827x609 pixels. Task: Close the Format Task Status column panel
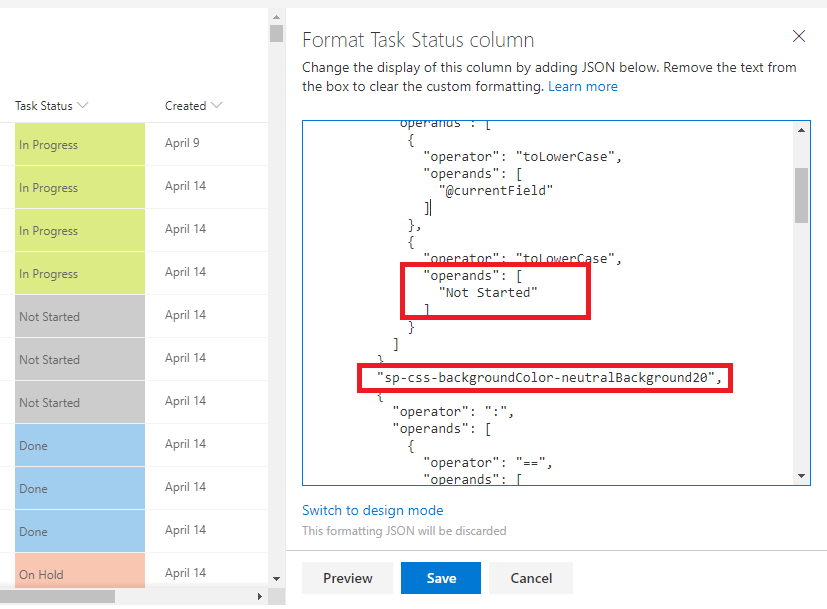pos(798,36)
